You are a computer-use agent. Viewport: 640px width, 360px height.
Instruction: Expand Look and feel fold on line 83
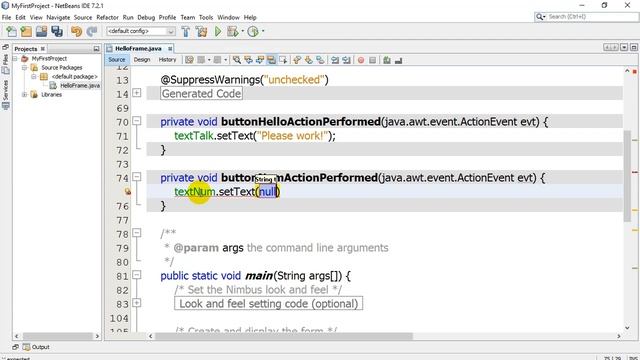137,303
